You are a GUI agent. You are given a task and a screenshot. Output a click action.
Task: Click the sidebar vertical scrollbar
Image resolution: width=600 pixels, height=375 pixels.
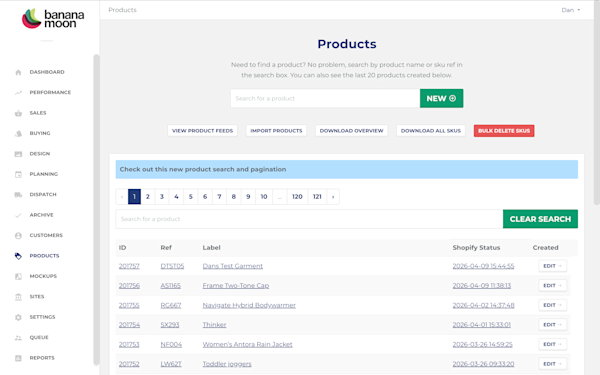(96, 210)
